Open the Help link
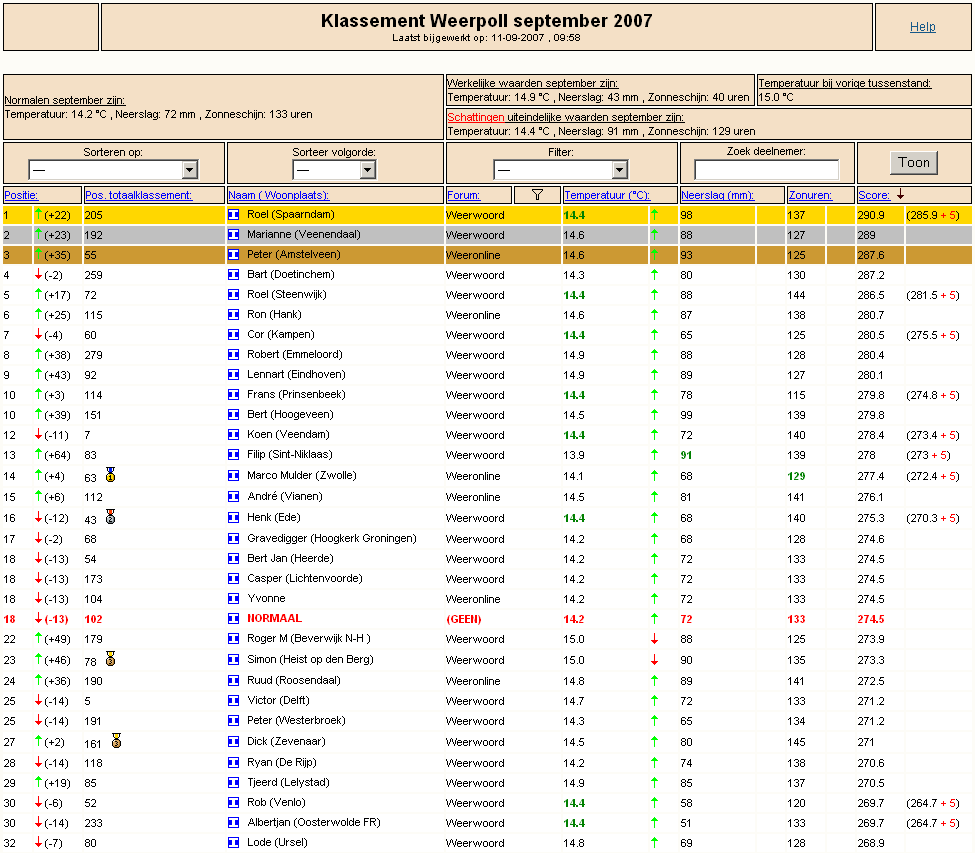Viewport: 975px width, 853px height. coord(922,27)
